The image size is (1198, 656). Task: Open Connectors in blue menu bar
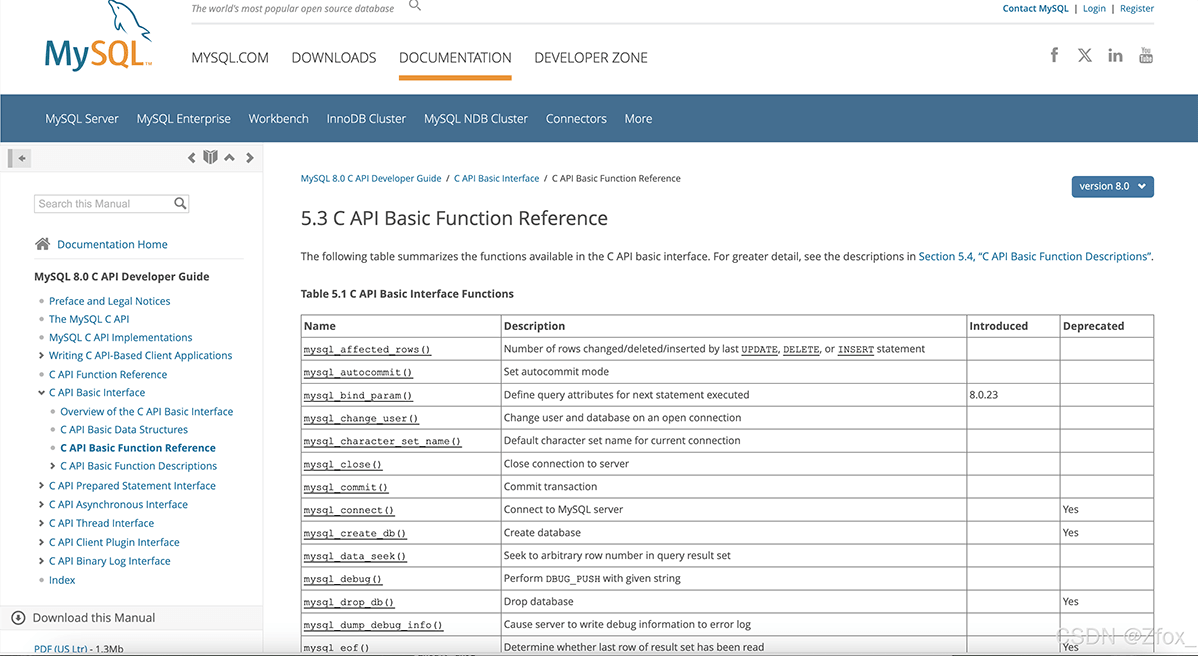coord(576,118)
